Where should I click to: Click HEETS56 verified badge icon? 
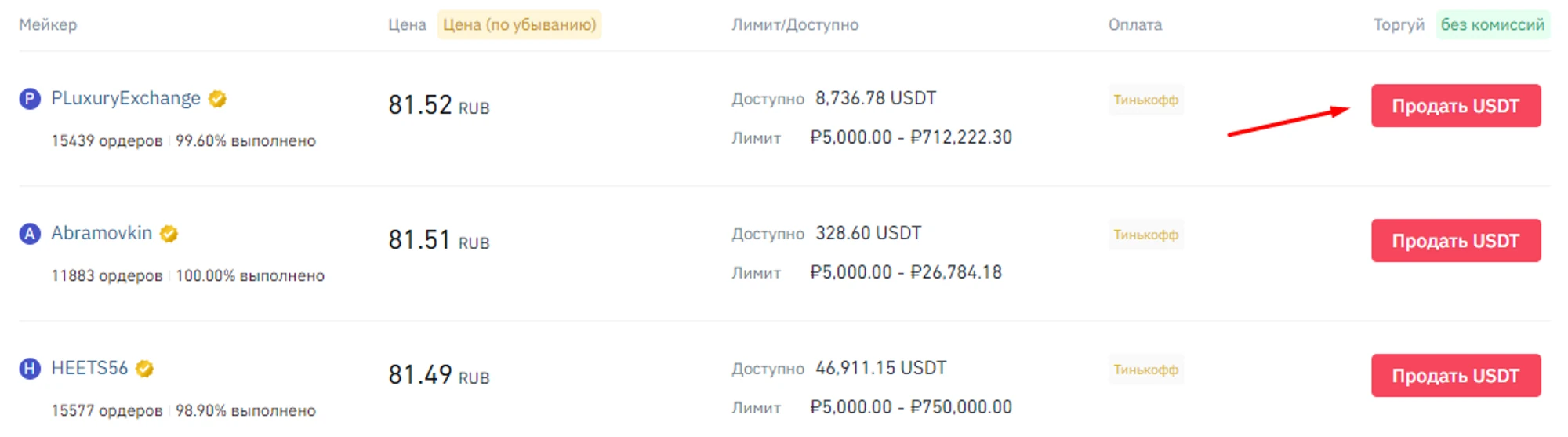coord(145,369)
